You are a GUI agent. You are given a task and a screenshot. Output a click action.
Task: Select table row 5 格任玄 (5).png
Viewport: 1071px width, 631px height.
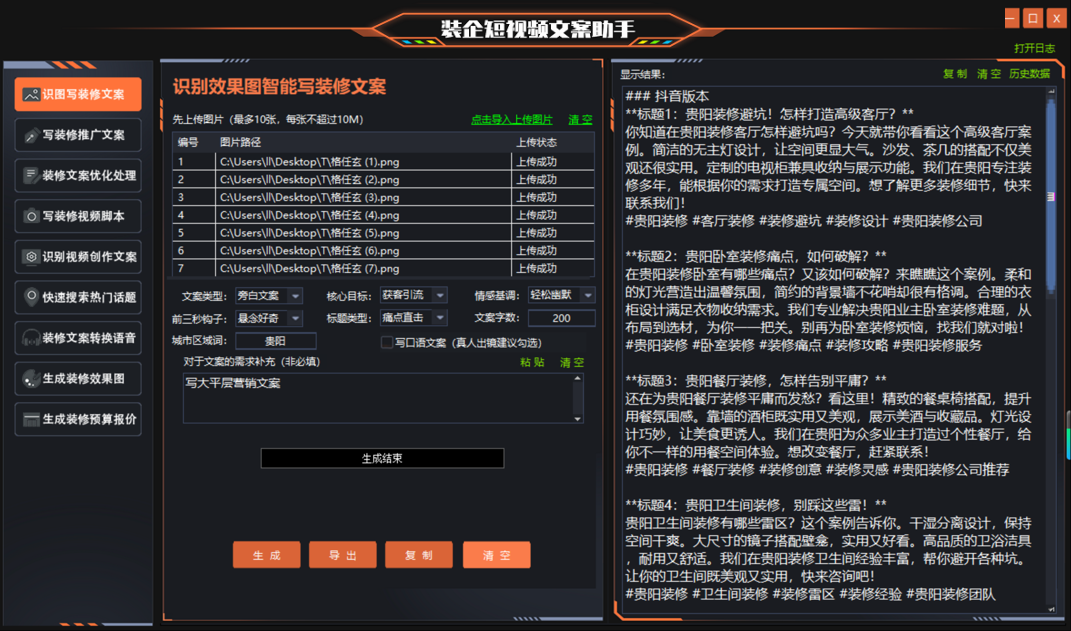[x=383, y=233]
